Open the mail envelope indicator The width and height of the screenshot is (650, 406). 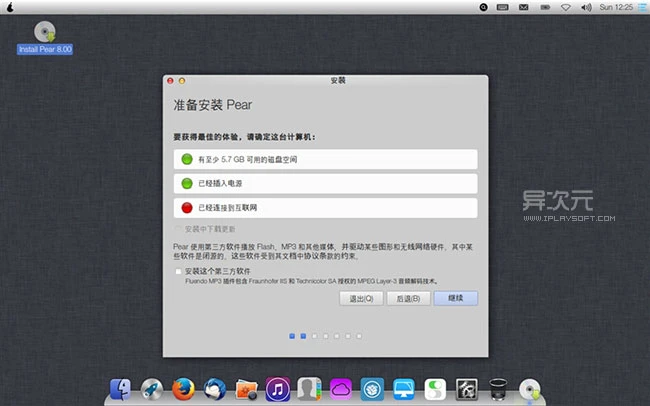524,7
